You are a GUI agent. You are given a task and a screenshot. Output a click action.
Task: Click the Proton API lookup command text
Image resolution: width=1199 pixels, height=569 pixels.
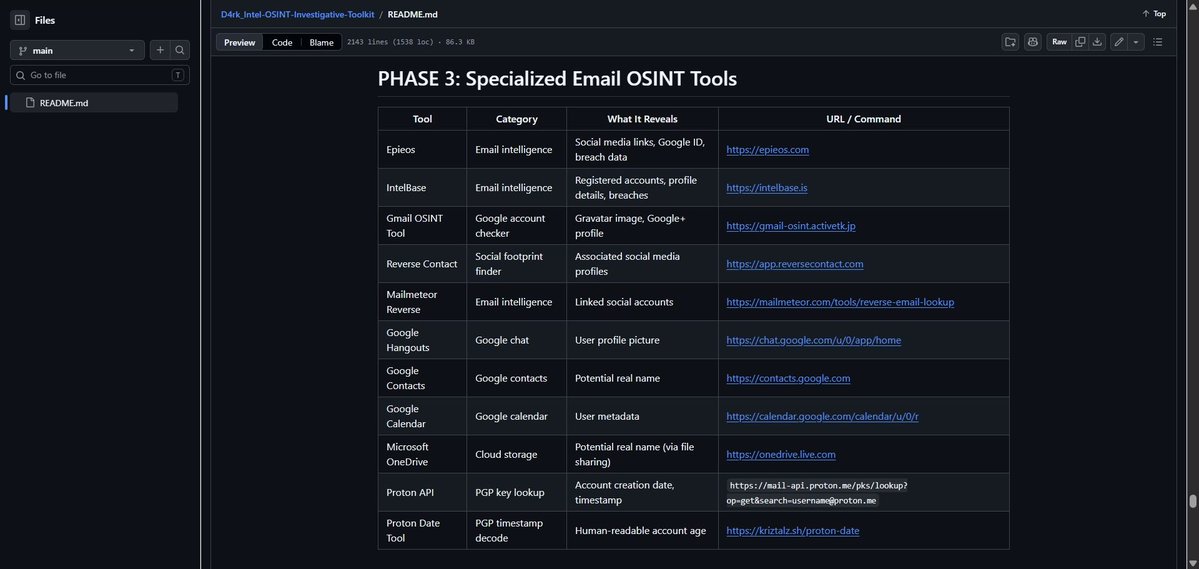pyautogui.click(x=817, y=493)
